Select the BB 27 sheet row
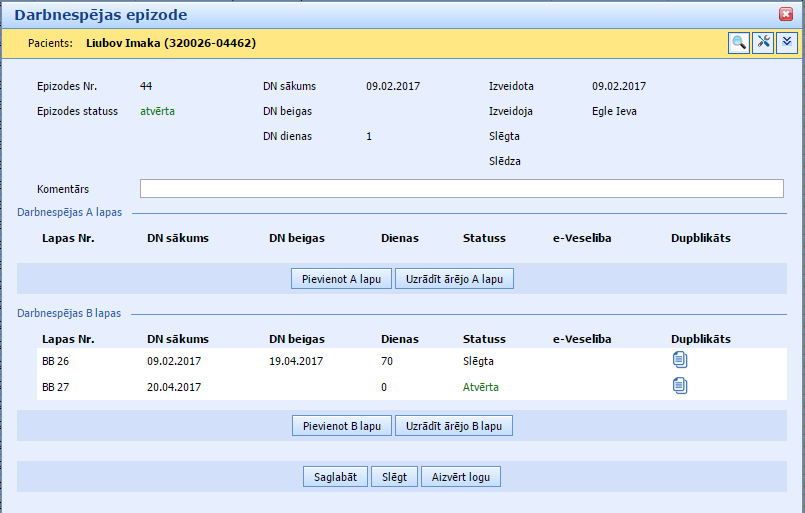805x513 pixels. tap(56, 386)
